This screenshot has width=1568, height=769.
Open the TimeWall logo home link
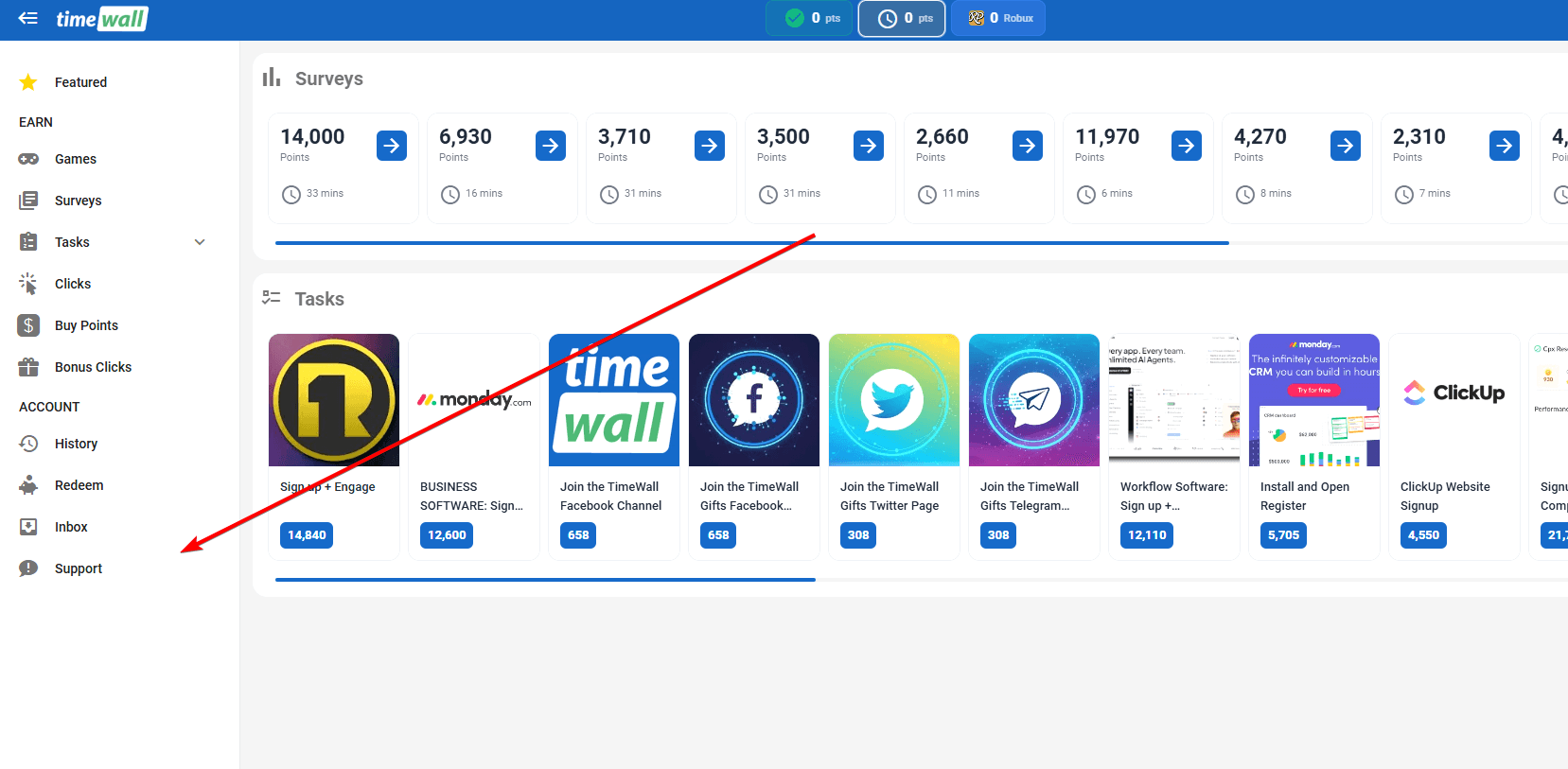point(102,19)
